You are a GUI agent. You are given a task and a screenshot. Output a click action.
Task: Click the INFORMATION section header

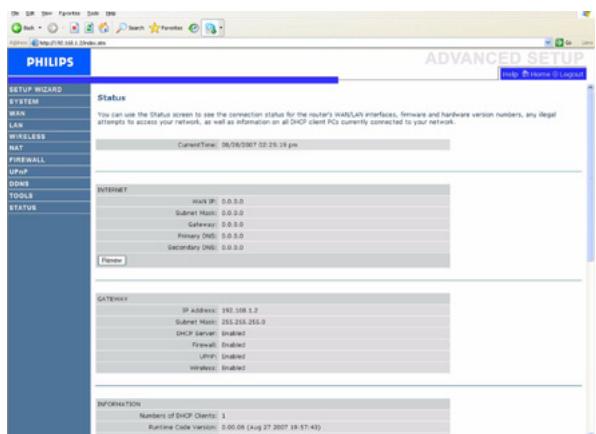pyautogui.click(x=119, y=404)
